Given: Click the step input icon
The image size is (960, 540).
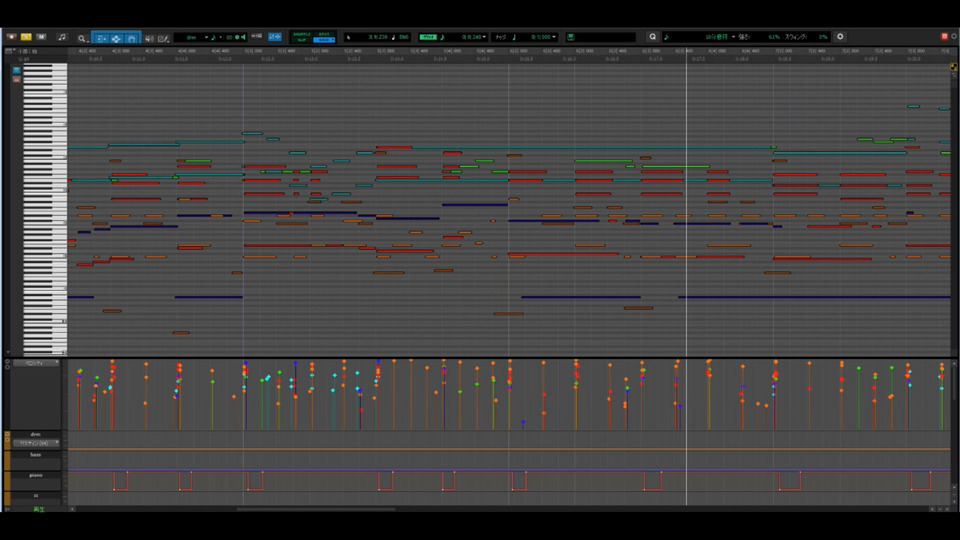Looking at the screenshot, I should coord(257,37).
